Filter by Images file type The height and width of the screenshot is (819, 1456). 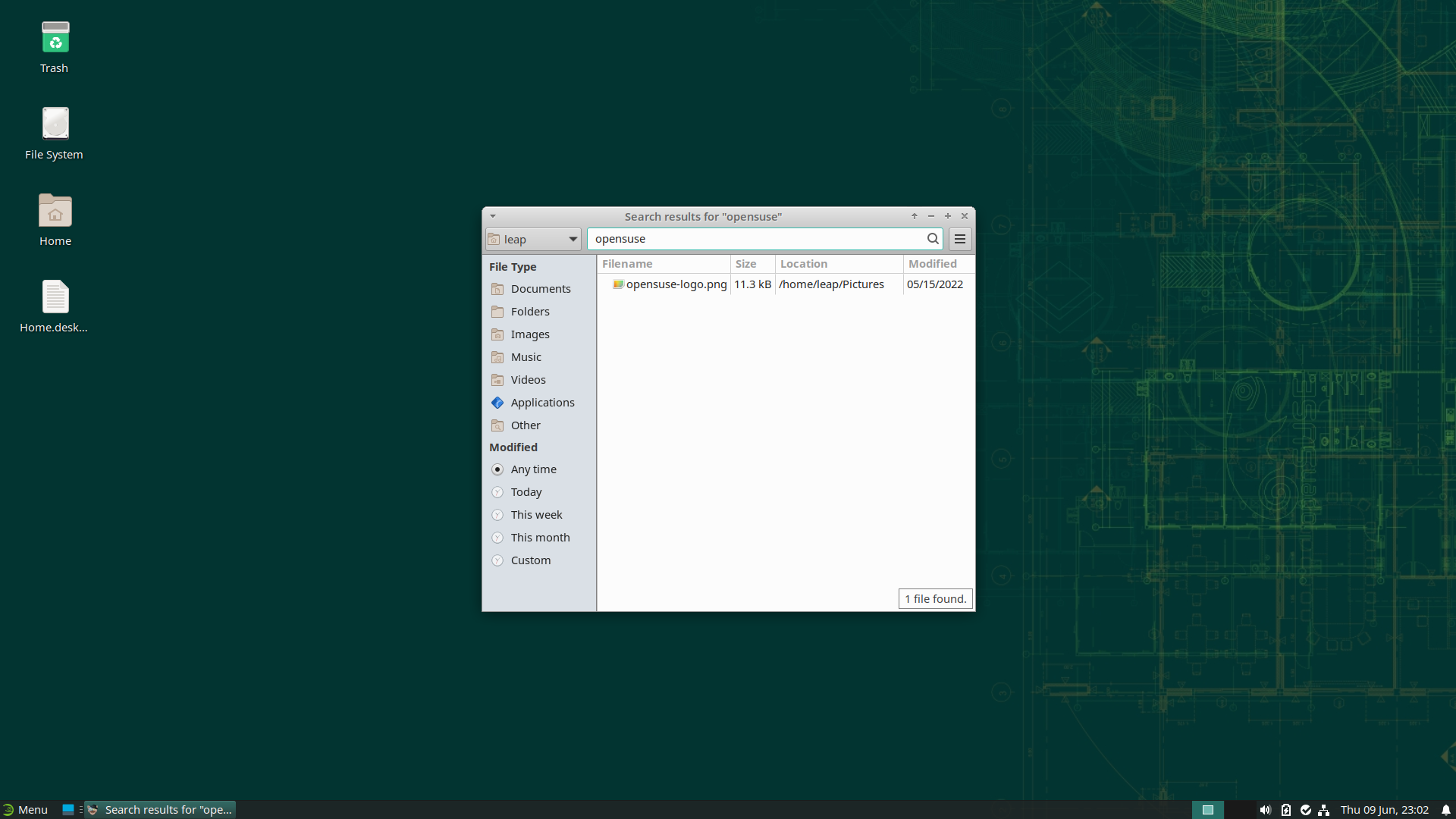pyautogui.click(x=529, y=334)
